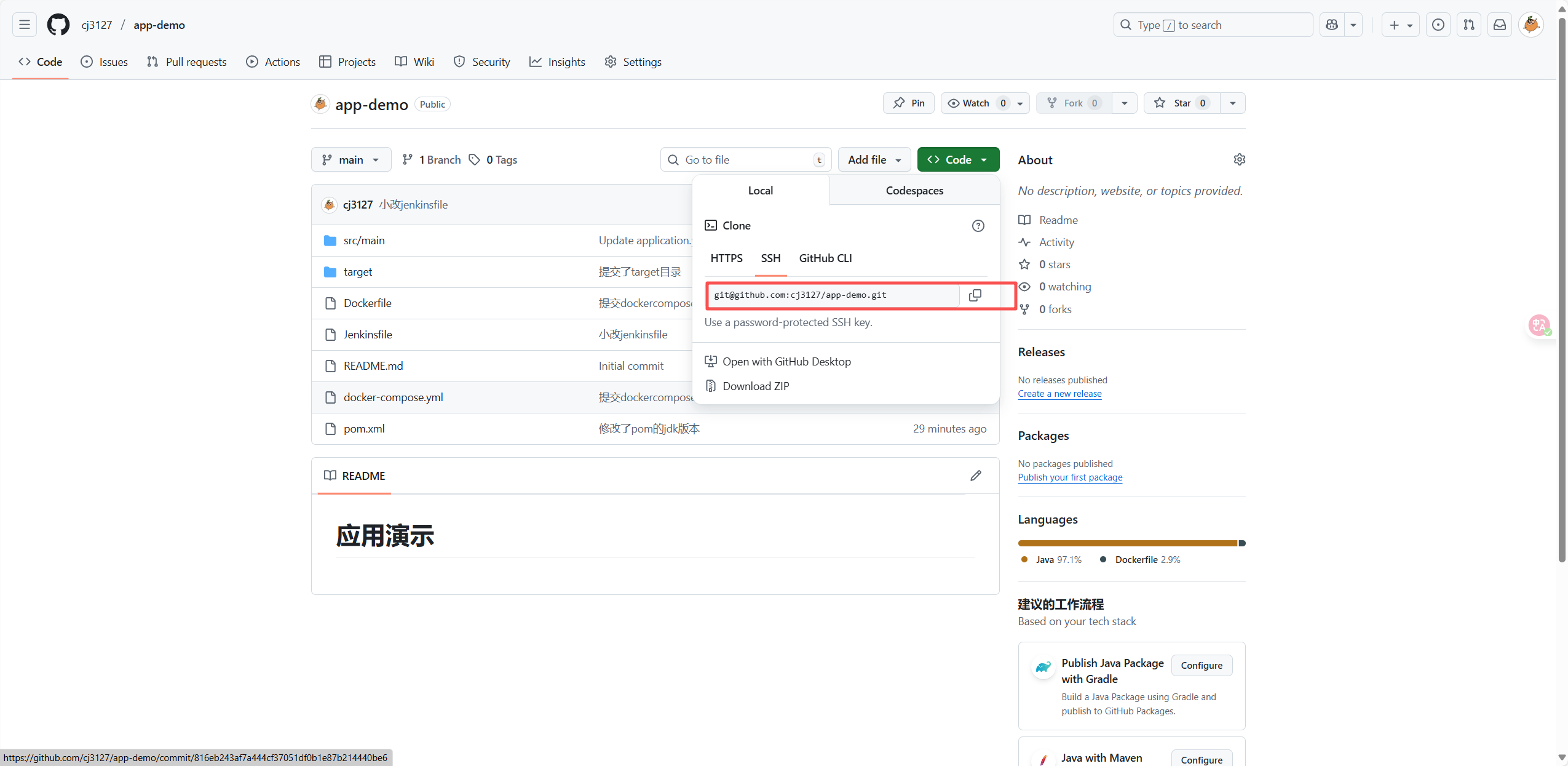Viewport: 1568px width, 766px height.
Task: Toggle the green Code dropdown button
Action: tap(958, 160)
